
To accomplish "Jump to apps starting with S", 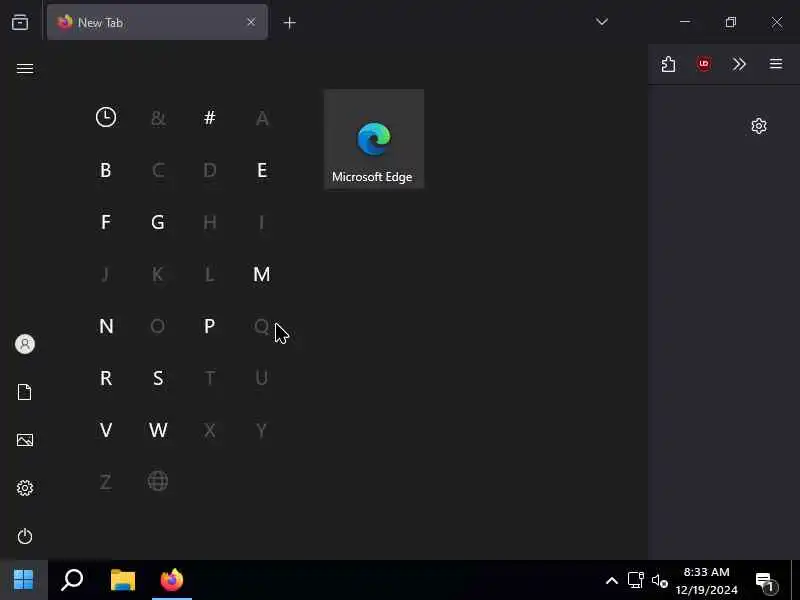I will click(x=158, y=378).
